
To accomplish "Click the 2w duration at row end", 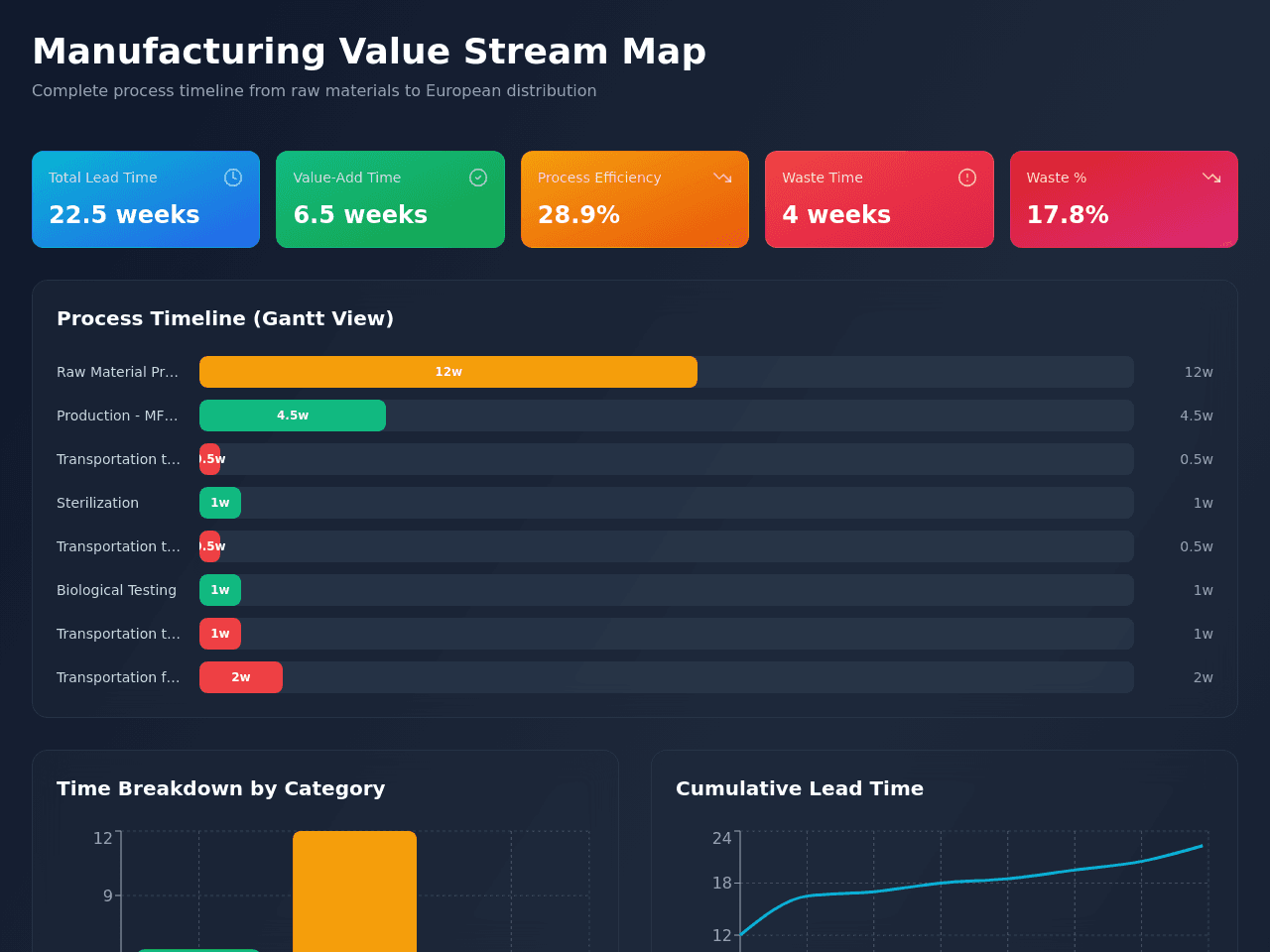I will (x=1204, y=677).
